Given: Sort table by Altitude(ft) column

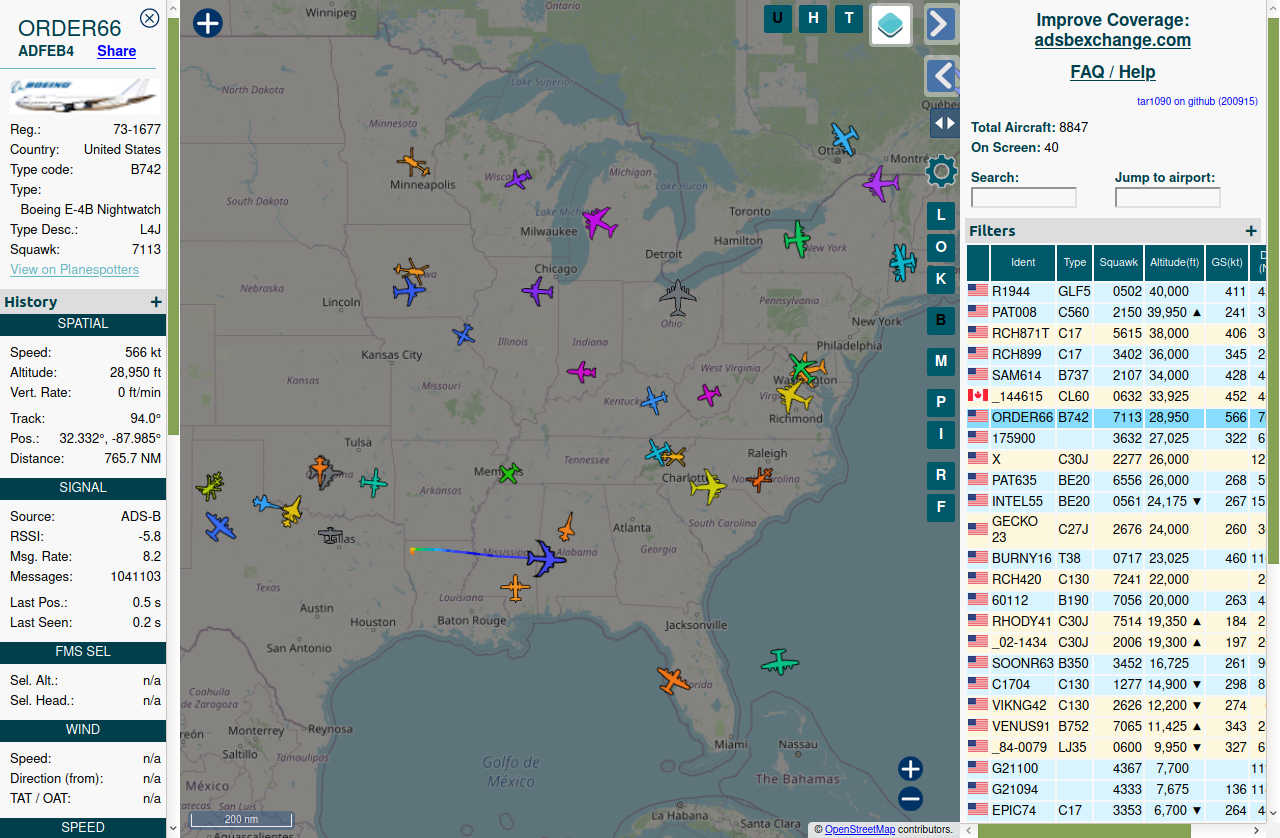Looking at the screenshot, I should [1174, 263].
